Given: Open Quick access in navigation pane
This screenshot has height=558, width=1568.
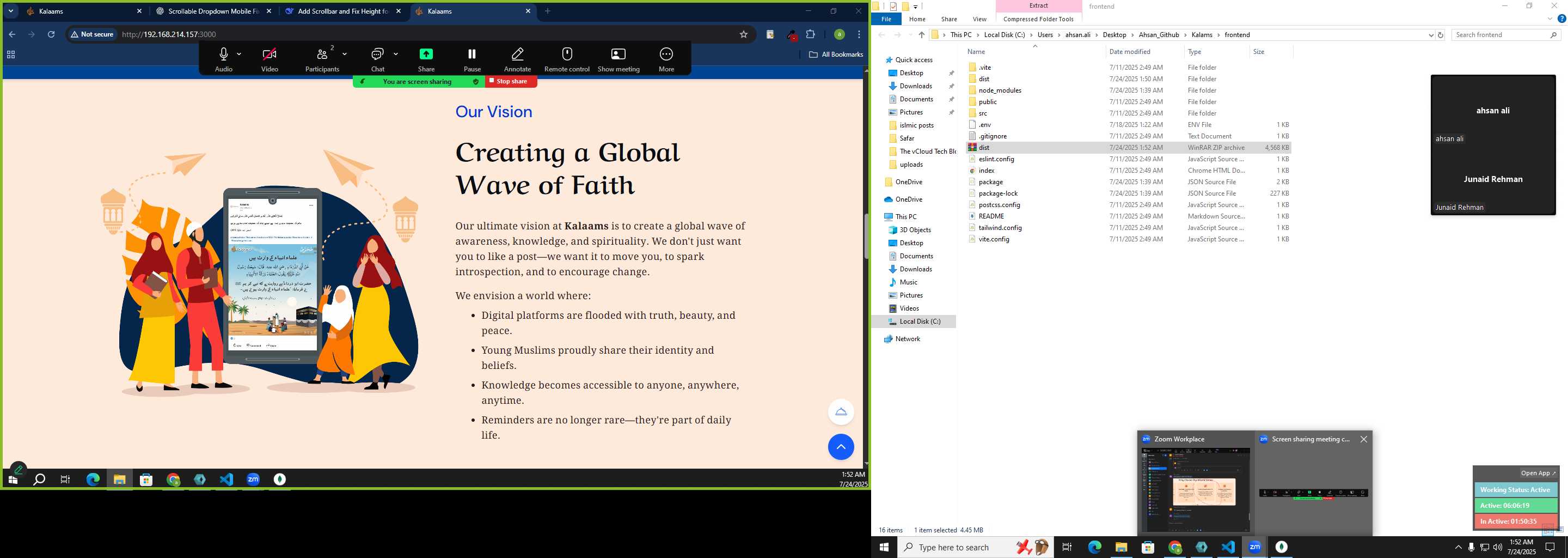Looking at the screenshot, I should tap(913, 60).
